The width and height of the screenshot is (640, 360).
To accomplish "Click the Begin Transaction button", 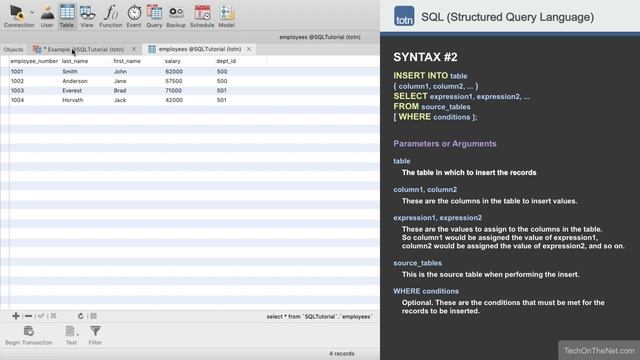I will pyautogui.click(x=29, y=336).
